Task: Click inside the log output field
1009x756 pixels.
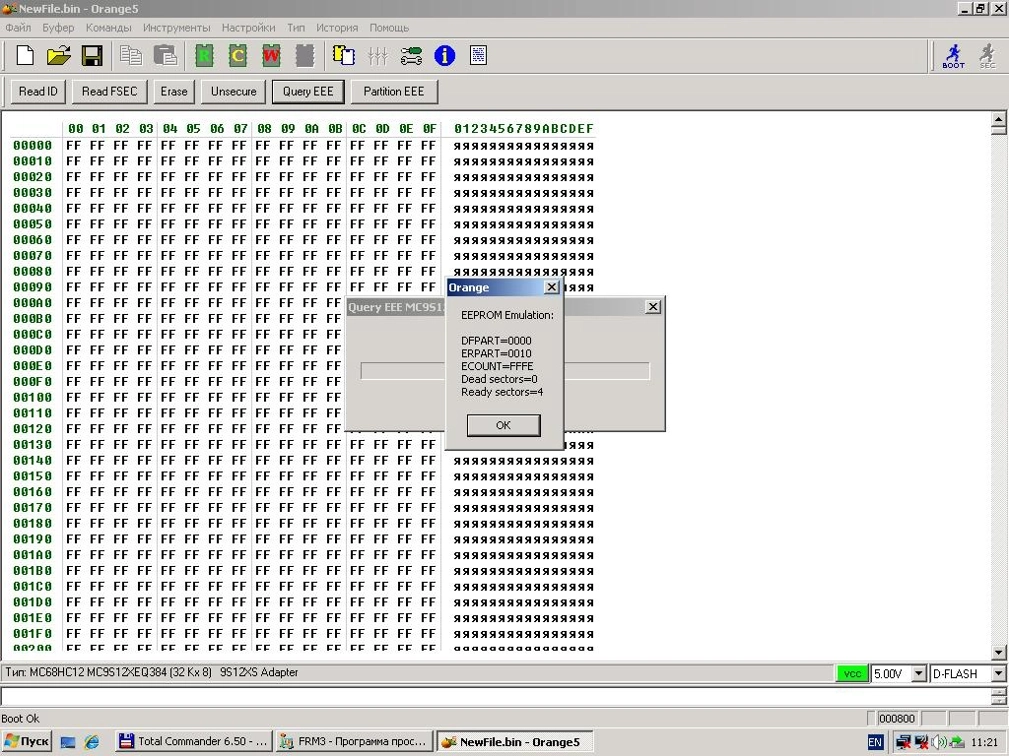Action: [495, 696]
